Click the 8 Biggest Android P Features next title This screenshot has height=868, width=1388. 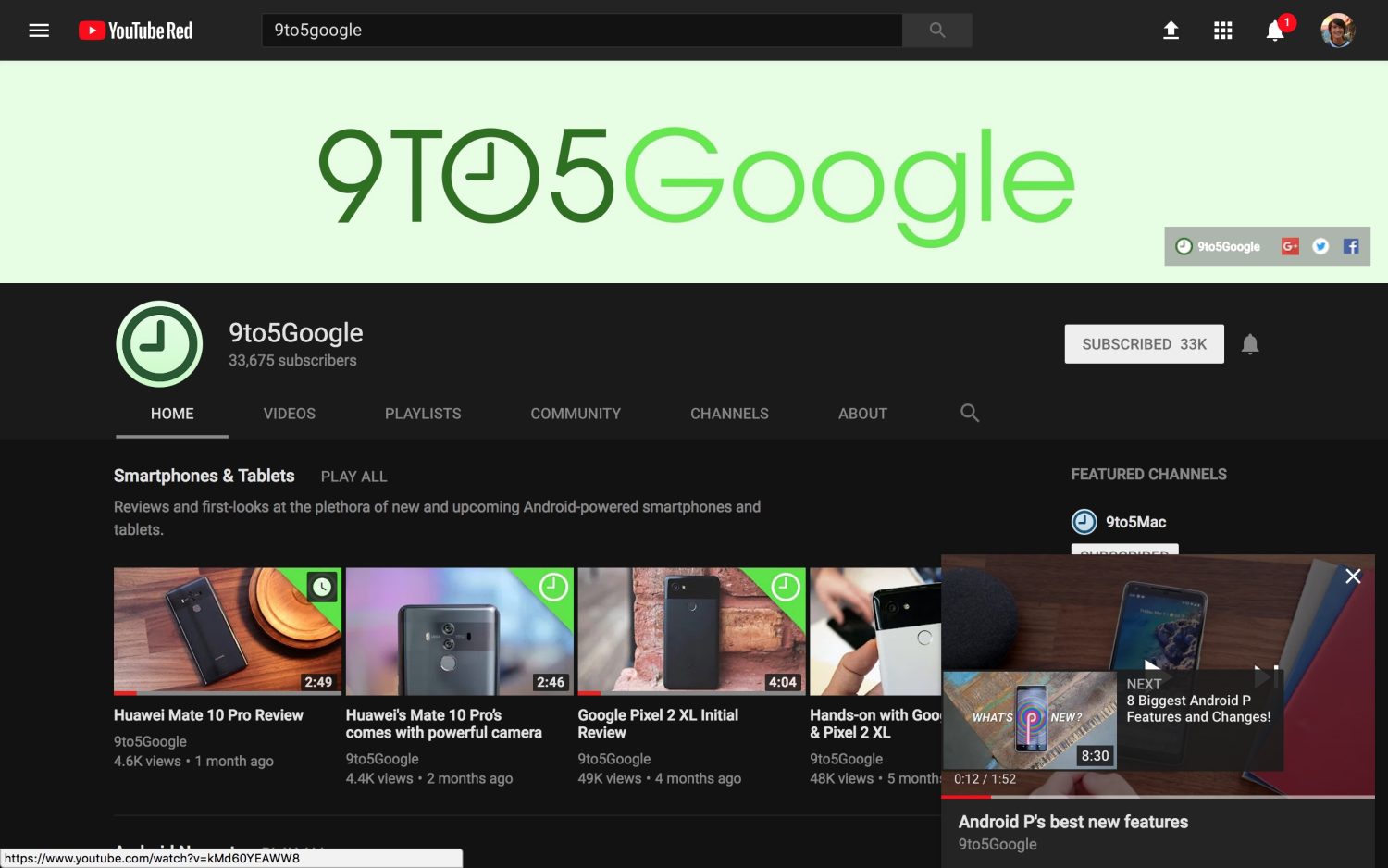click(1198, 709)
